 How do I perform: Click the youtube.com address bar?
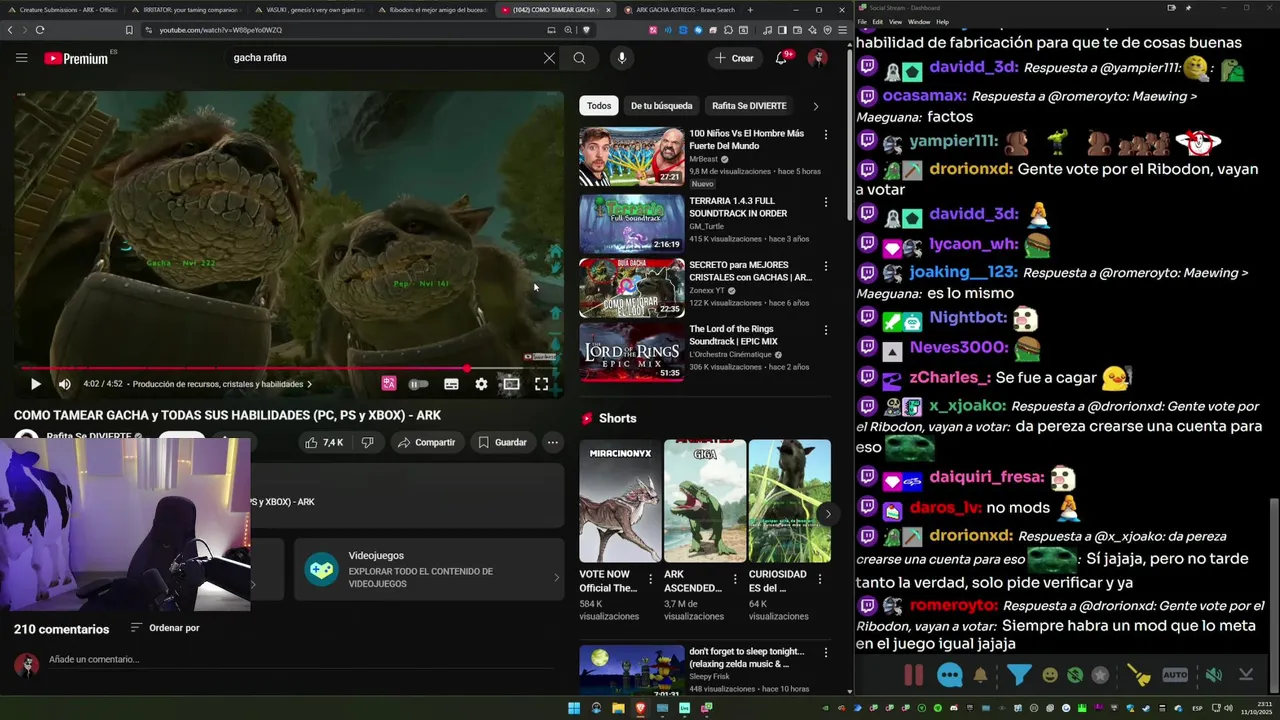pos(350,30)
